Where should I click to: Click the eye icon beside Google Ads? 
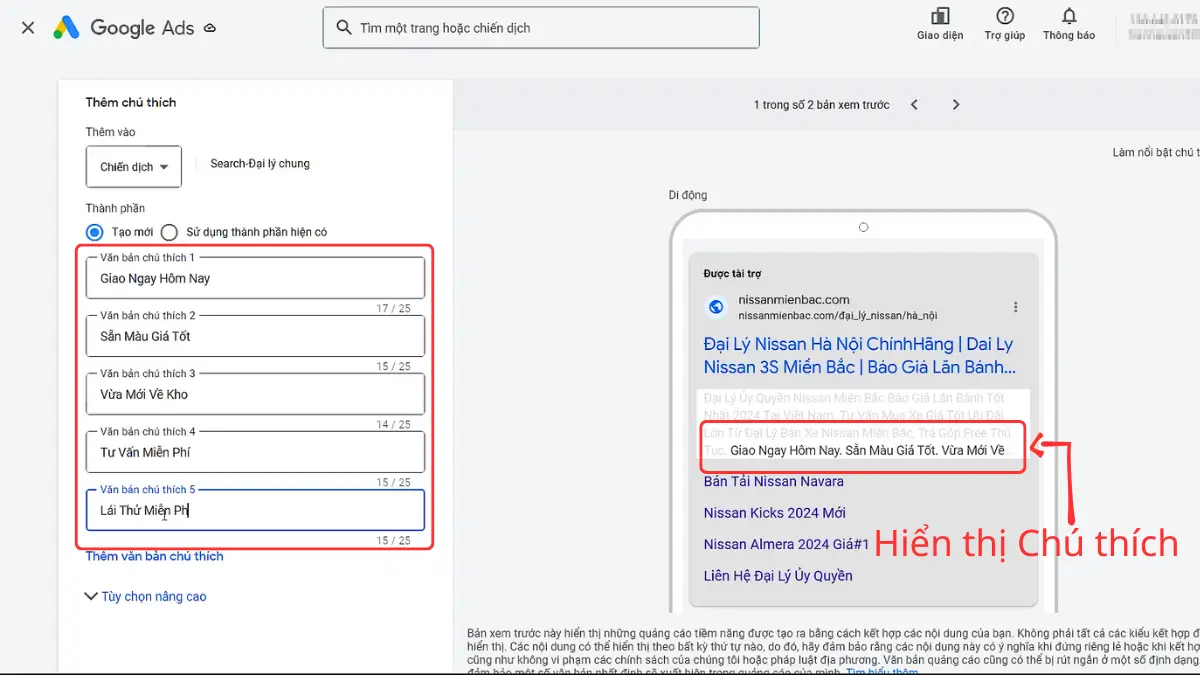pyautogui.click(x=208, y=28)
